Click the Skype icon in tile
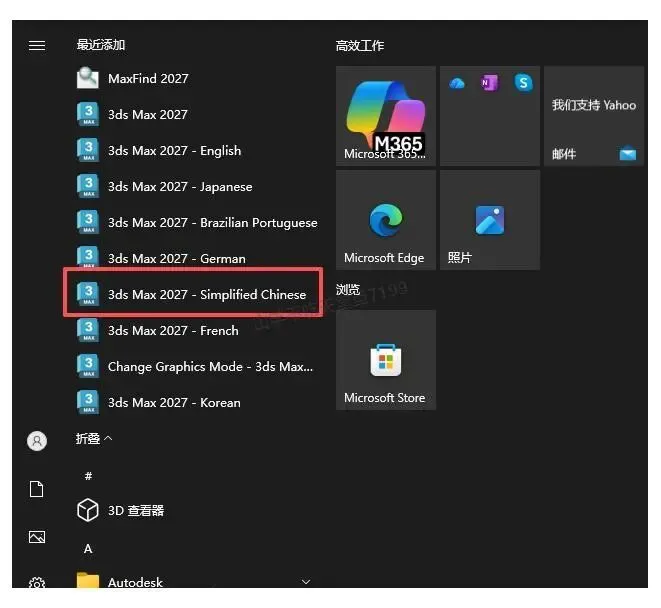 click(x=523, y=83)
